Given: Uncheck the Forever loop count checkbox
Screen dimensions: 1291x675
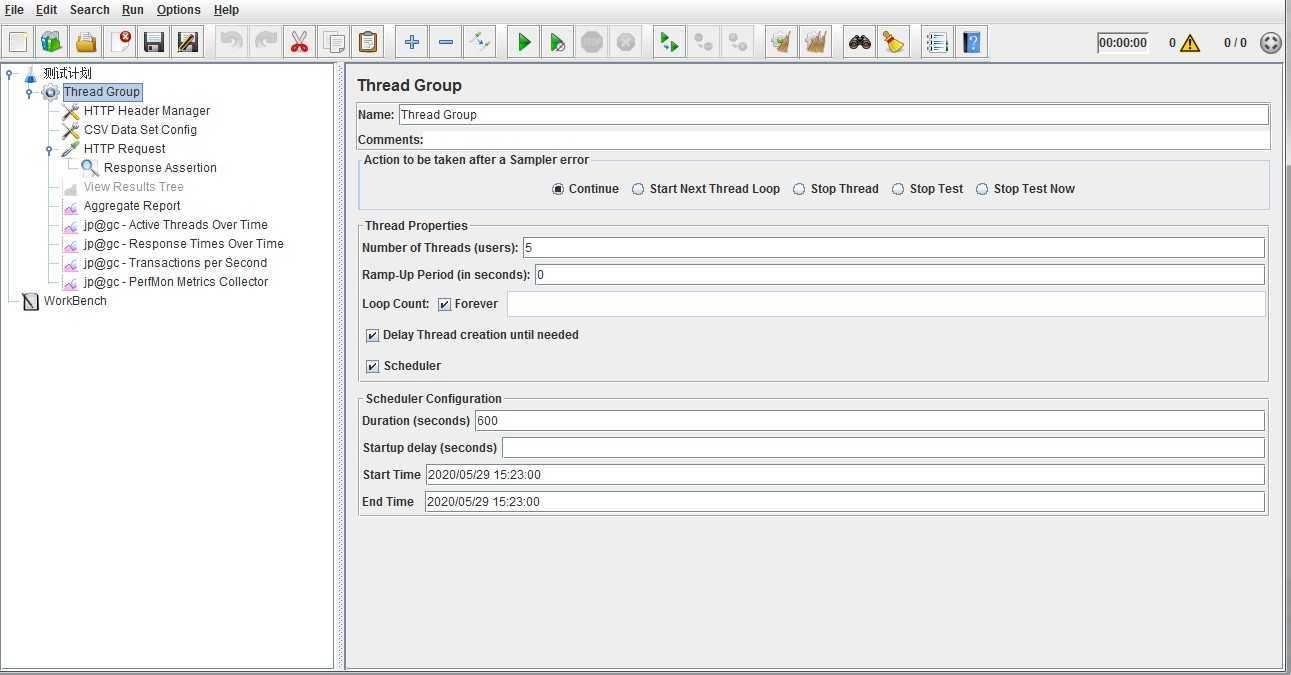Looking at the screenshot, I should click(445, 304).
